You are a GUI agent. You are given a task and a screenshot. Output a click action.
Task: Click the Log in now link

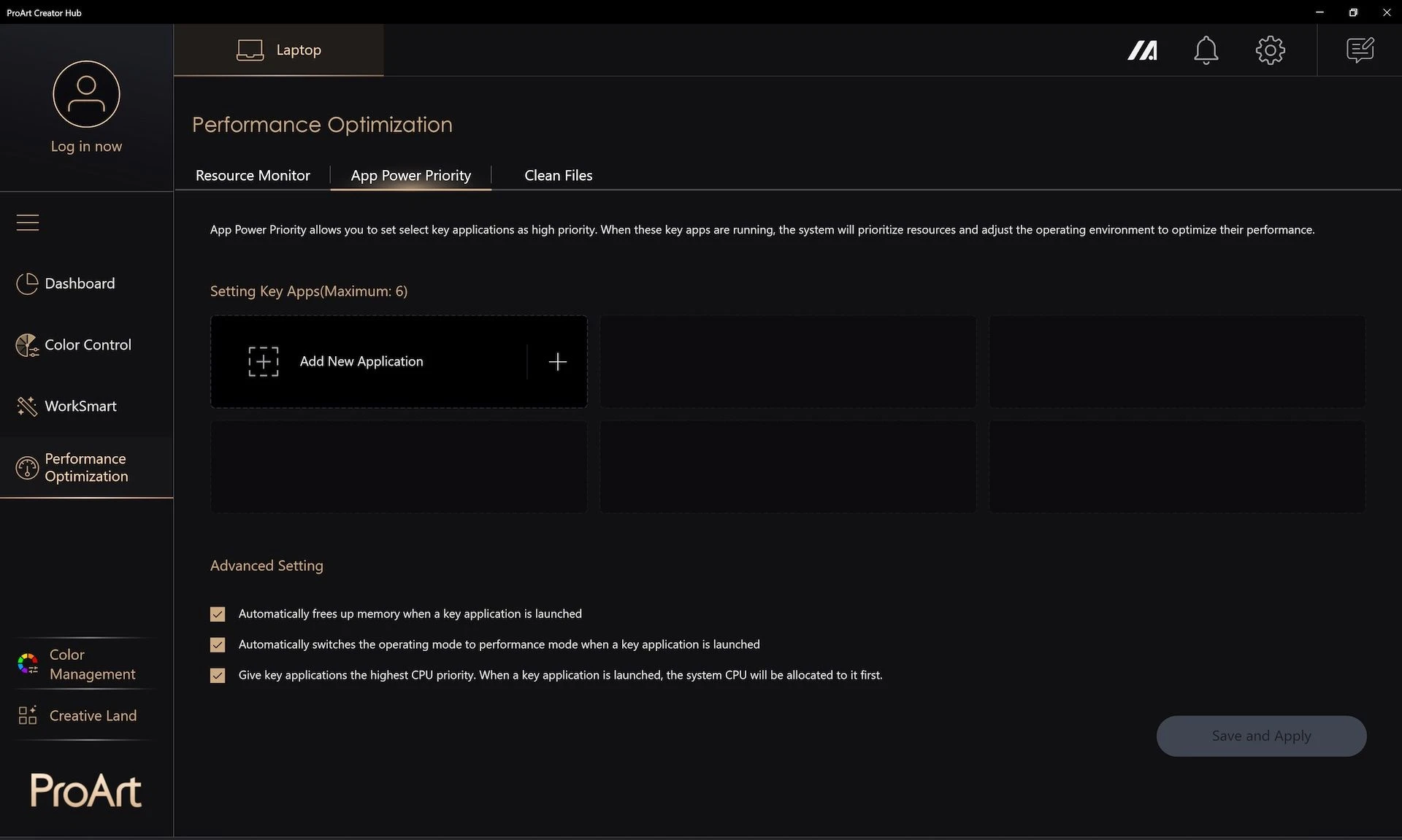pos(86,146)
